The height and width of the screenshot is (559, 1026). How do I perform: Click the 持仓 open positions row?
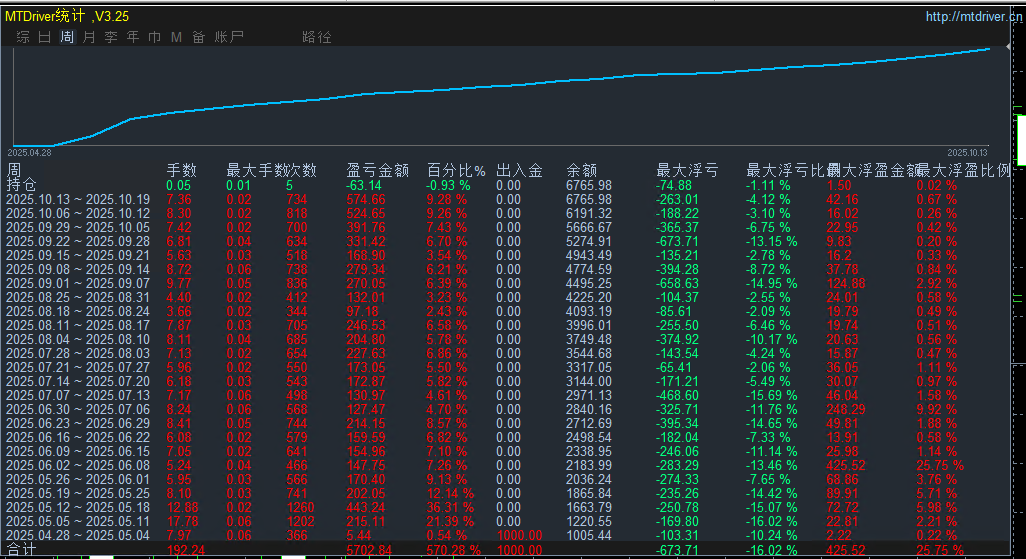pyautogui.click(x=22, y=185)
